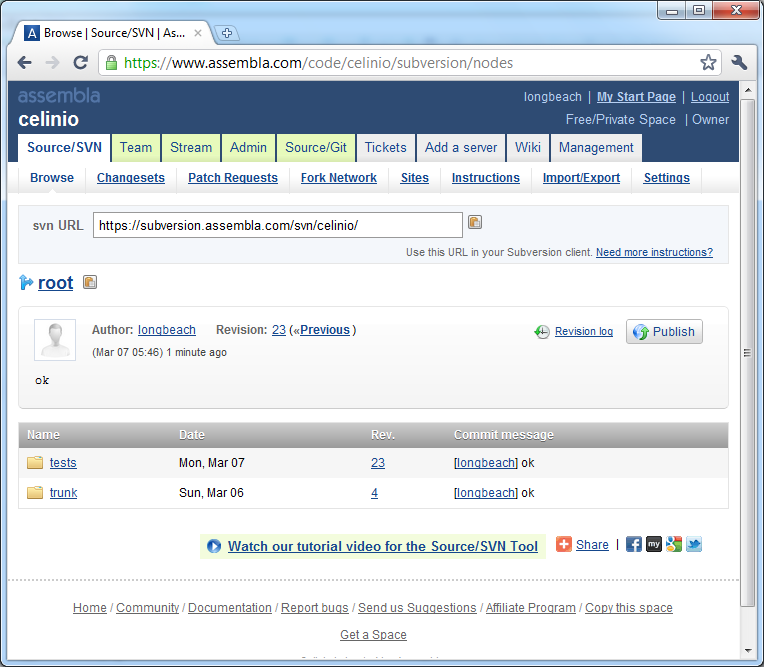Click the tutorial video play icon

tap(214, 547)
